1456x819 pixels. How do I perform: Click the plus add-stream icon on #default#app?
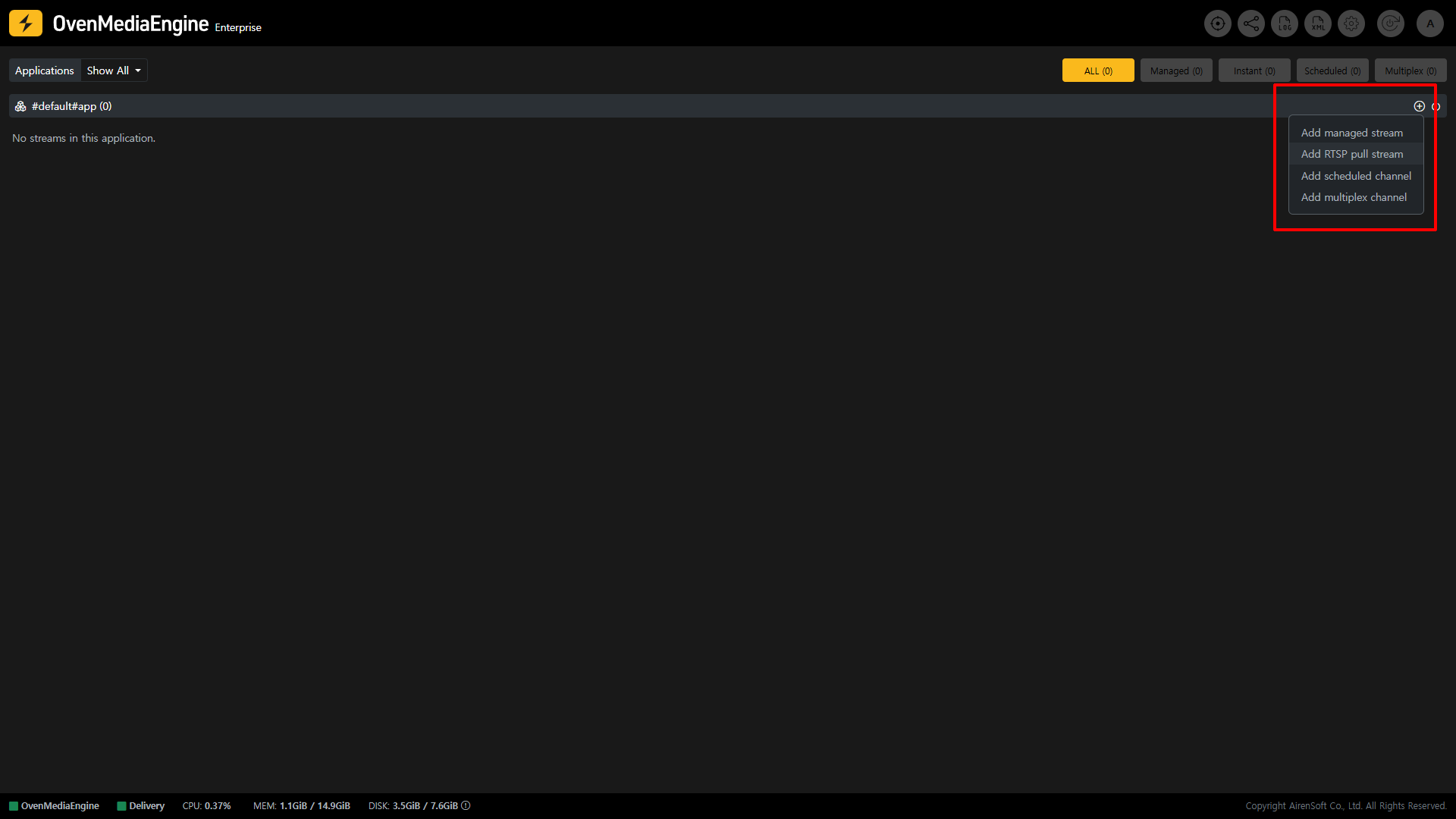(1419, 106)
